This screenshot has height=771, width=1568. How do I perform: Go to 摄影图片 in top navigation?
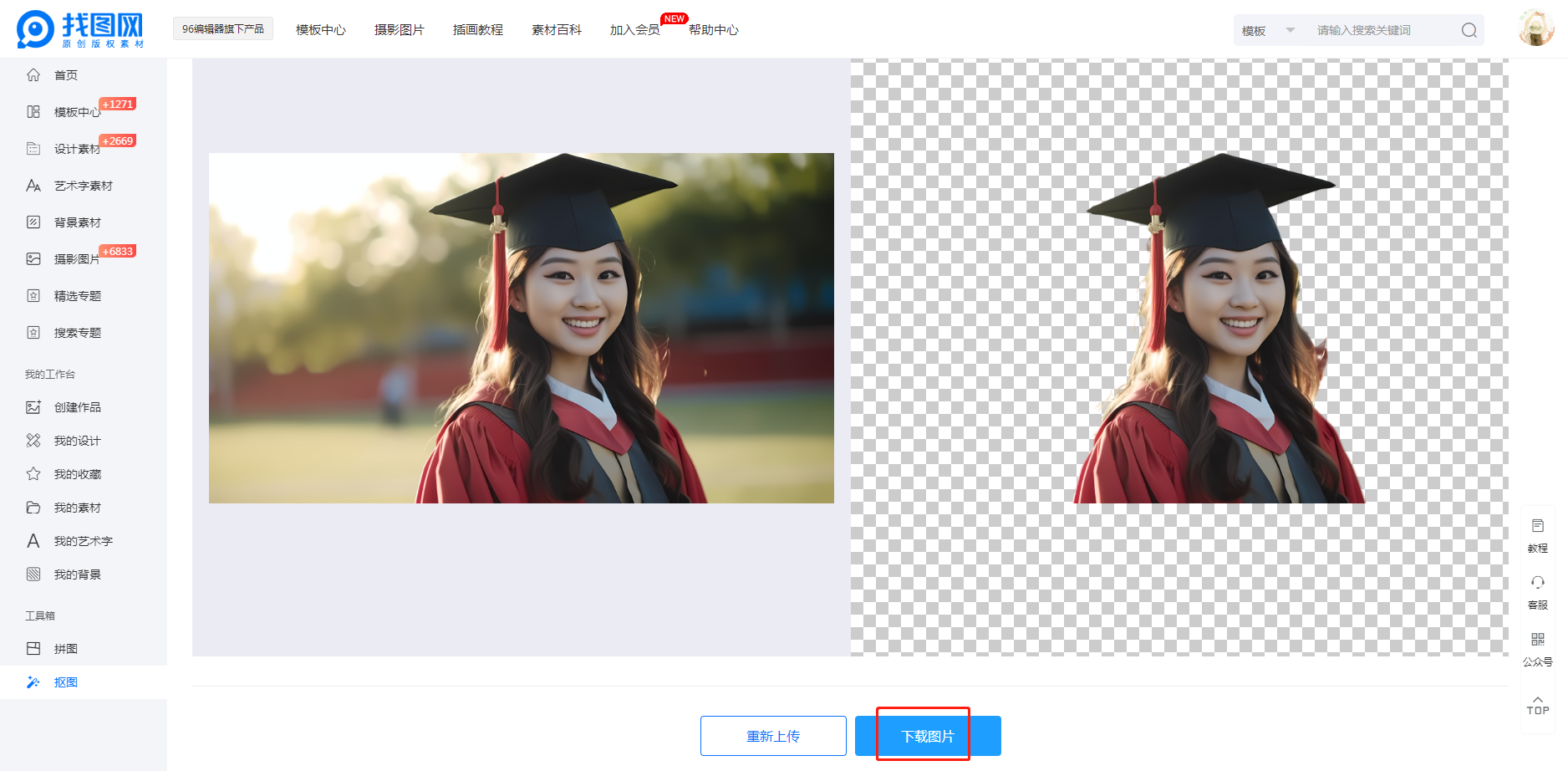coord(399,30)
